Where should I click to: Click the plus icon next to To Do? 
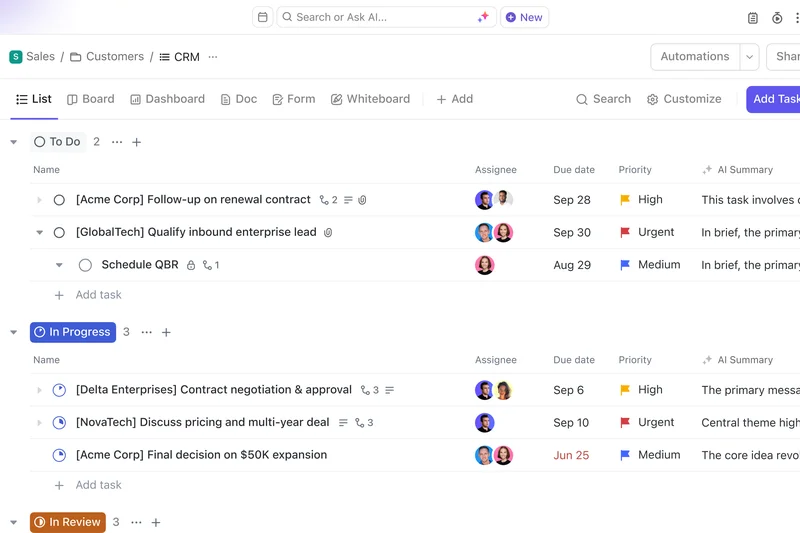tap(137, 142)
